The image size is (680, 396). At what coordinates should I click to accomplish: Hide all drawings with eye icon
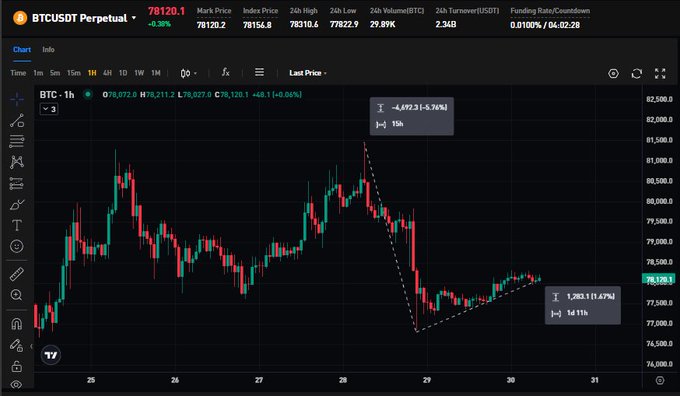click(17, 385)
